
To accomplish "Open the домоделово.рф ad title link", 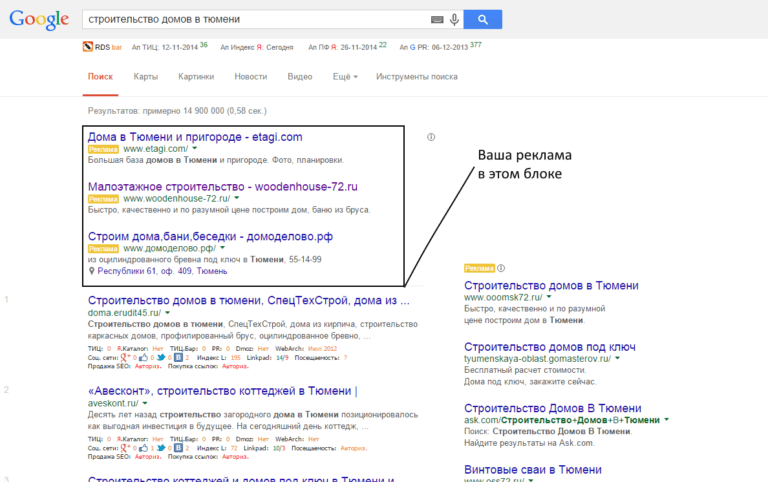I will coord(210,237).
